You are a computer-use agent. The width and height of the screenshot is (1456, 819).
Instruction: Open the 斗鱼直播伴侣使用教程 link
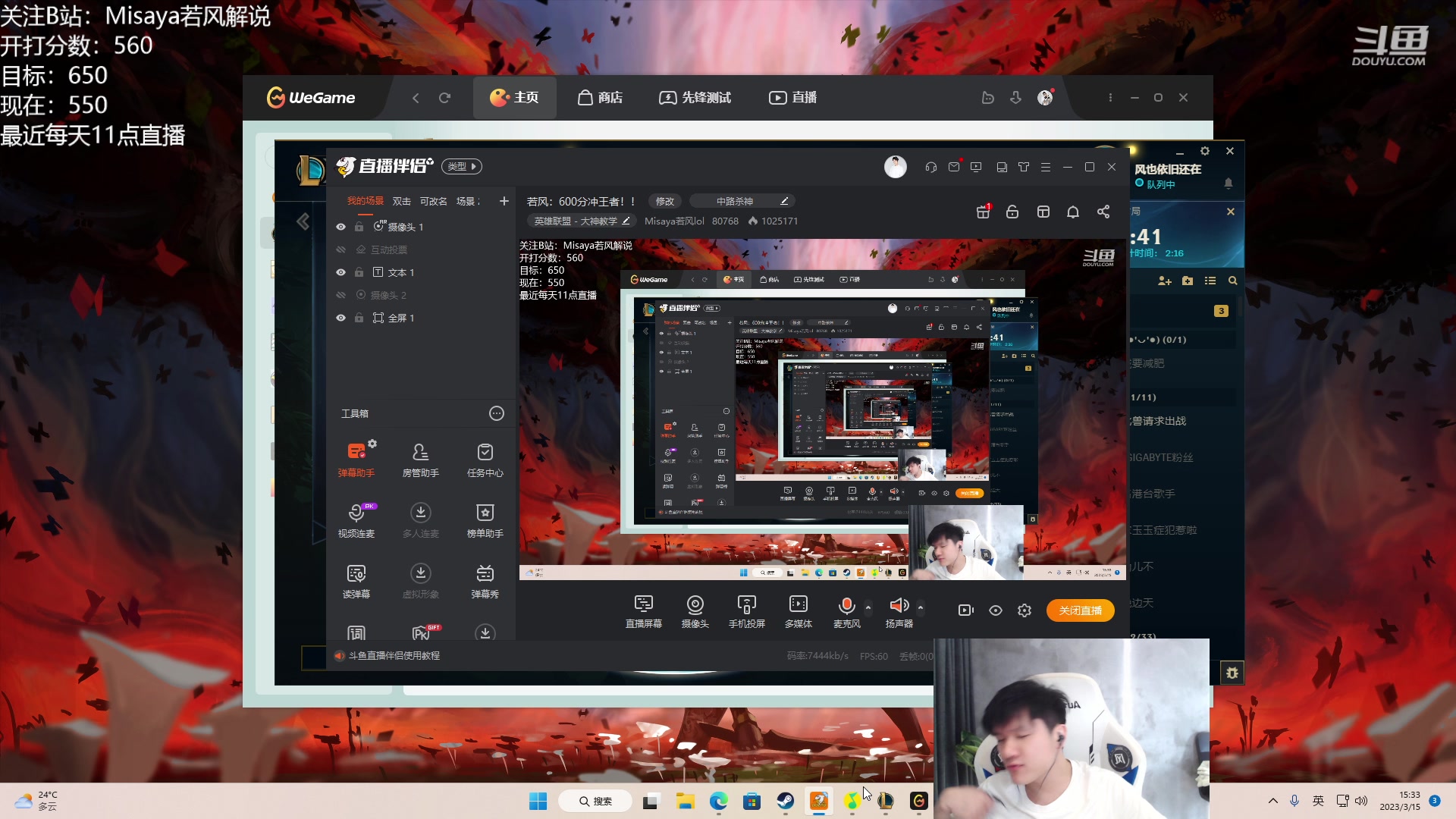coord(394,655)
